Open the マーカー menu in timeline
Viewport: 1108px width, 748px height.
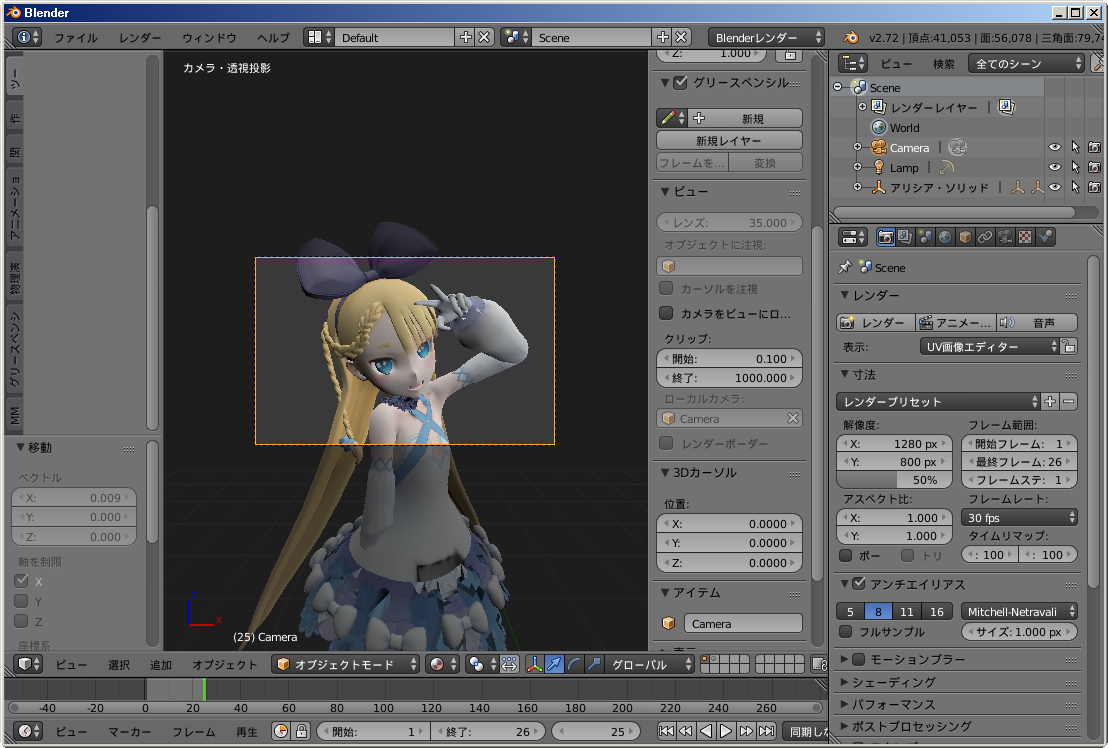point(130,732)
